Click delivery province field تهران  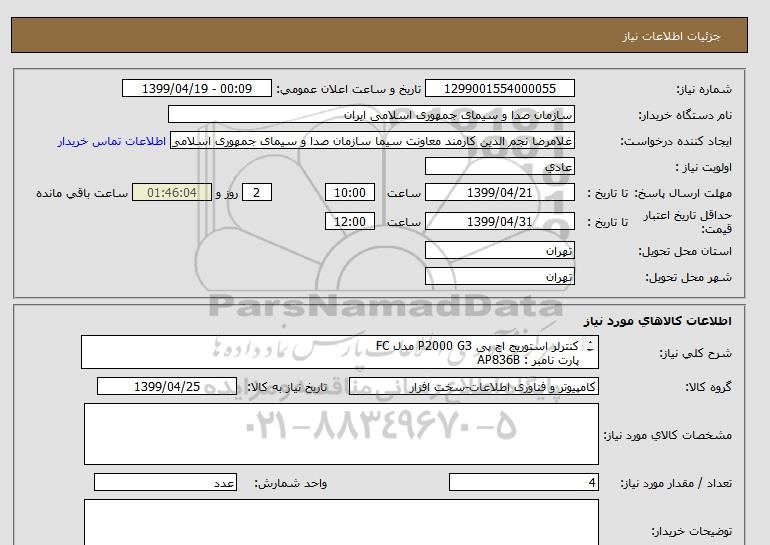[499, 250]
